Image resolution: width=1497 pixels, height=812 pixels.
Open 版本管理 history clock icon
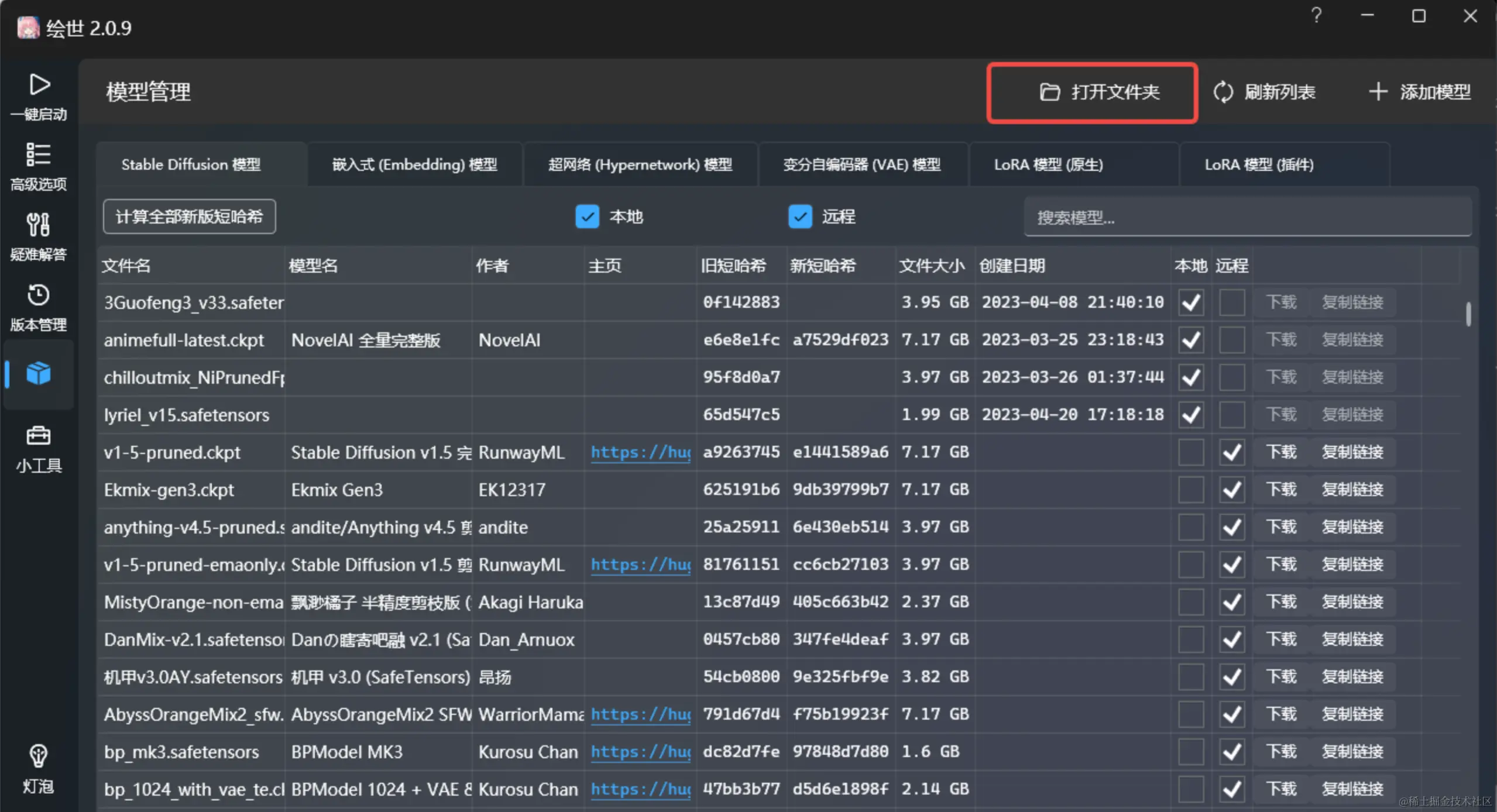(x=39, y=295)
